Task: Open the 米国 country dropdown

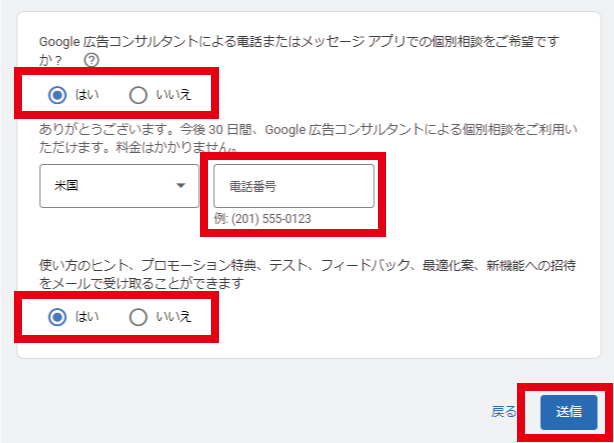Action: pyautogui.click(x=119, y=186)
